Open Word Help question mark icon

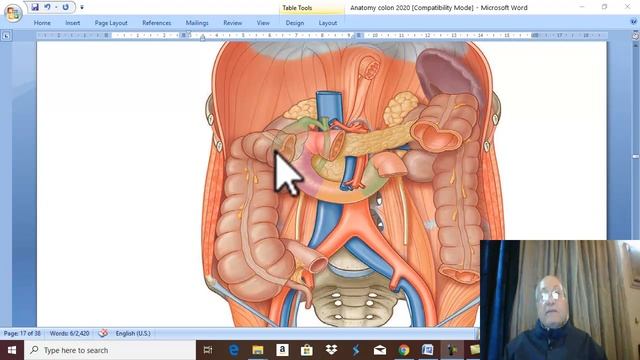pos(634,22)
